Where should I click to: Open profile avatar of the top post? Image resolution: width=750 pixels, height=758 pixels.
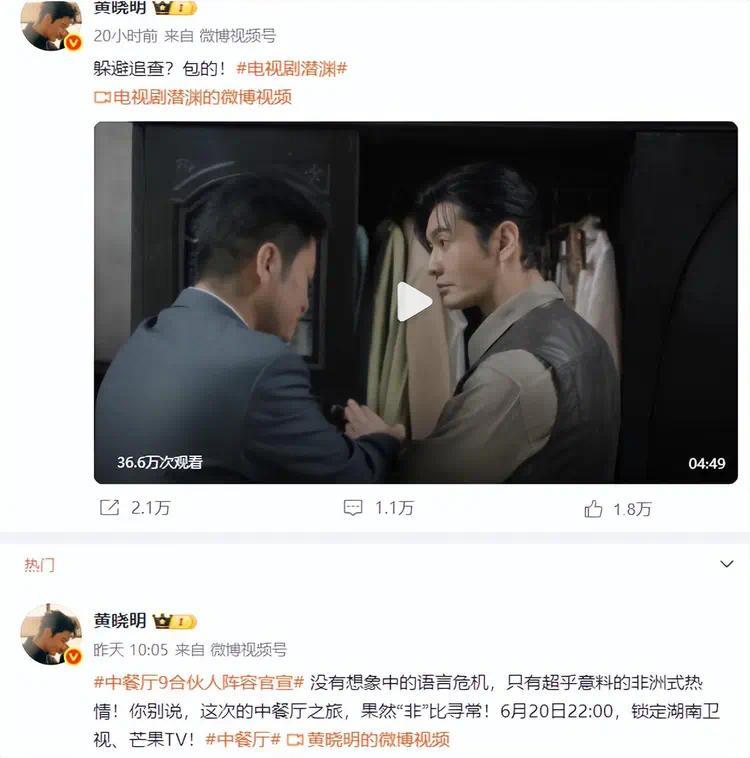point(51,24)
